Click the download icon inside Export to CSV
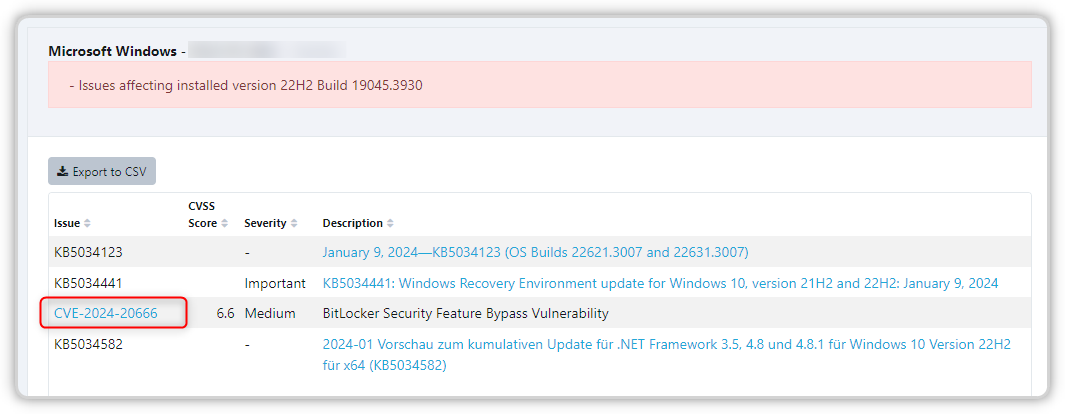Image resolution: width=1065 pixels, height=414 pixels. (62, 172)
